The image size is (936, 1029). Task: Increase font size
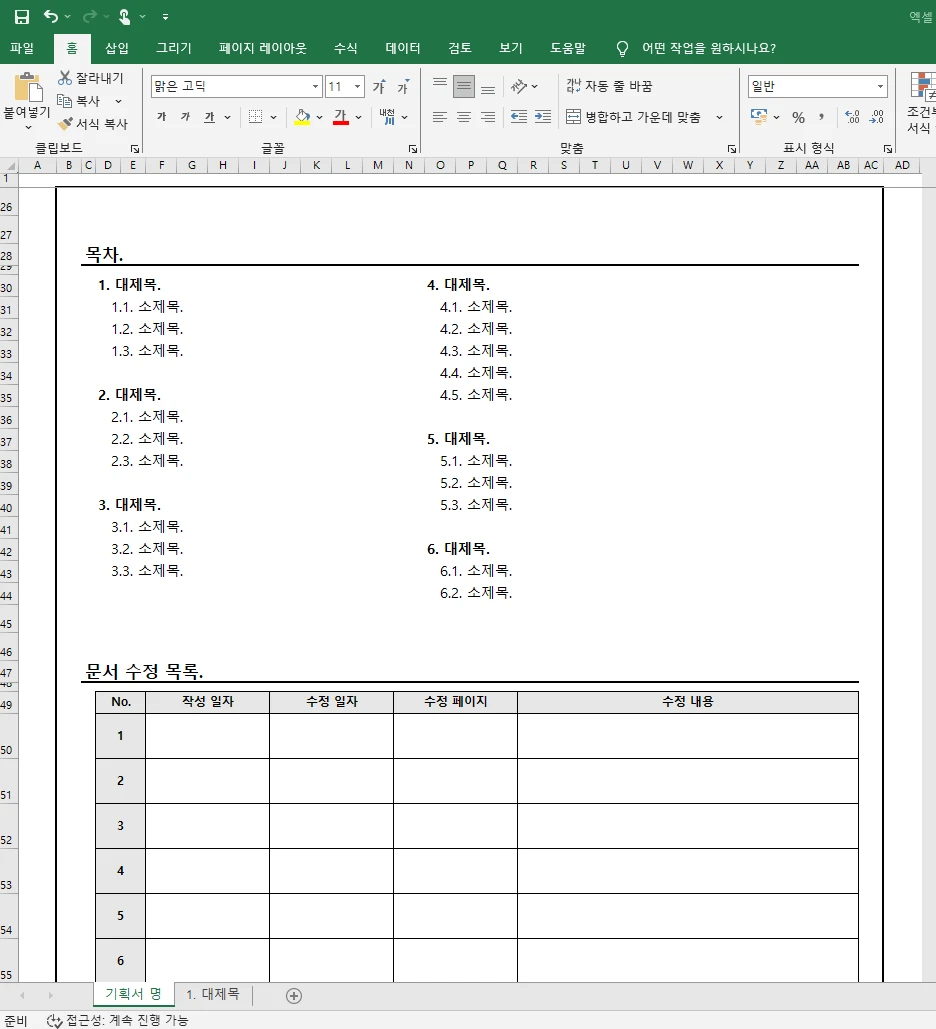click(379, 86)
